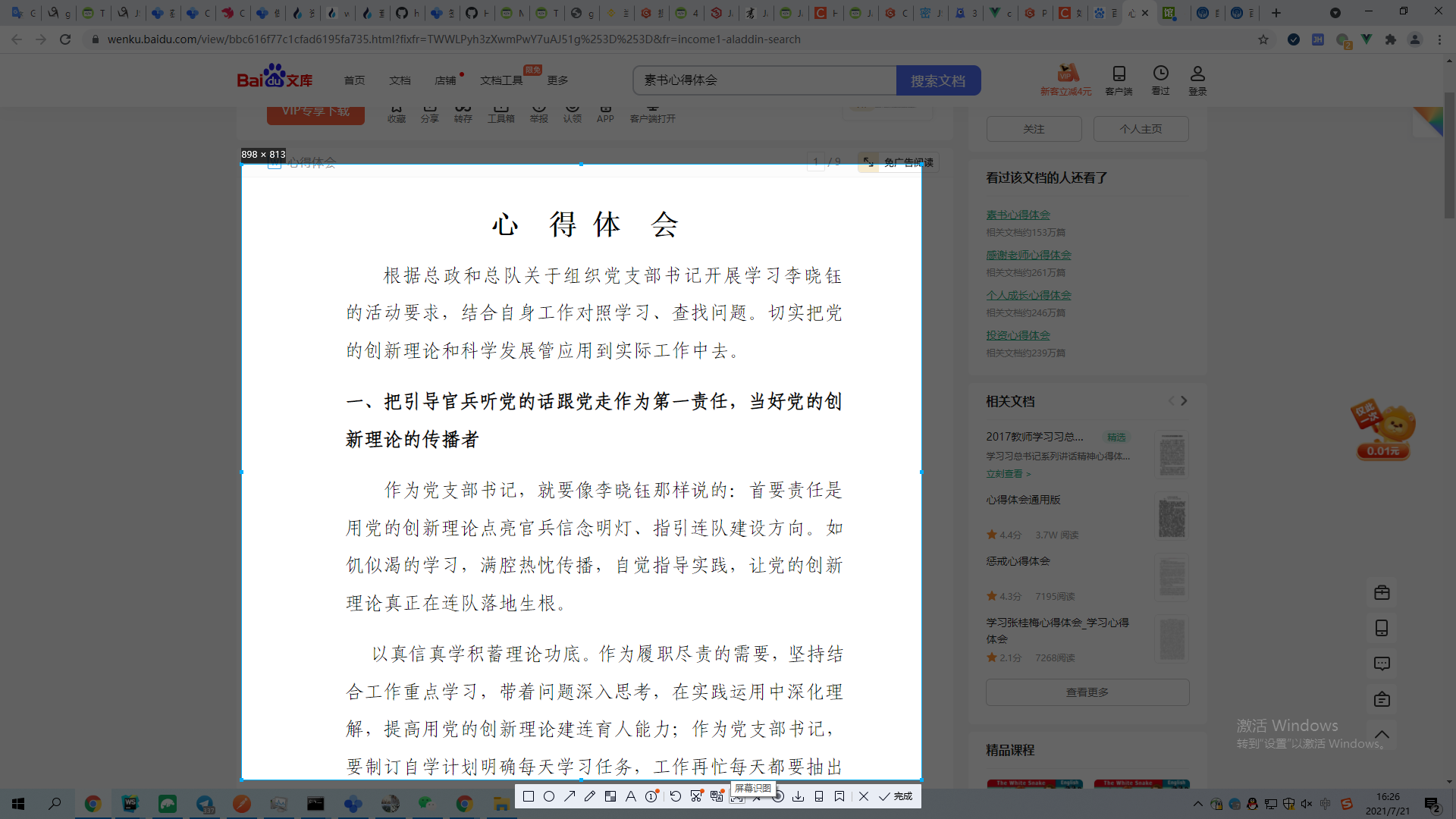Image resolution: width=1456 pixels, height=819 pixels.
Task: Select the arrow drawing tool
Action: (570, 796)
